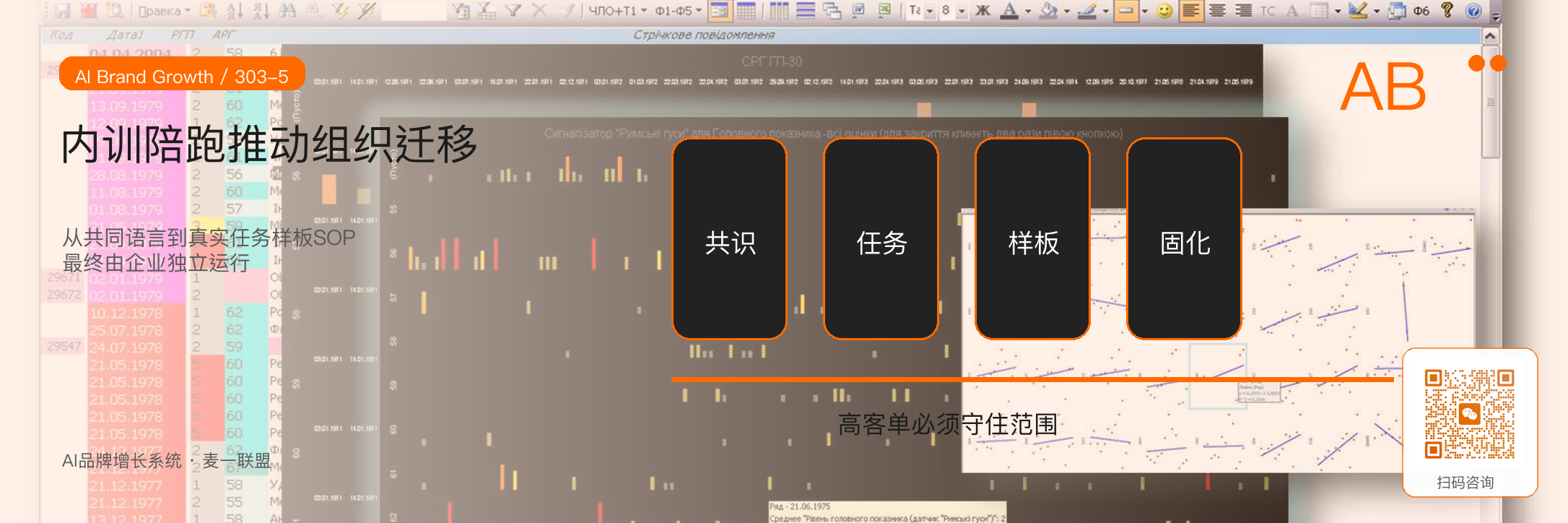The height and width of the screenshot is (523, 1568).
Task: Click the Код column header
Action: pos(61,35)
